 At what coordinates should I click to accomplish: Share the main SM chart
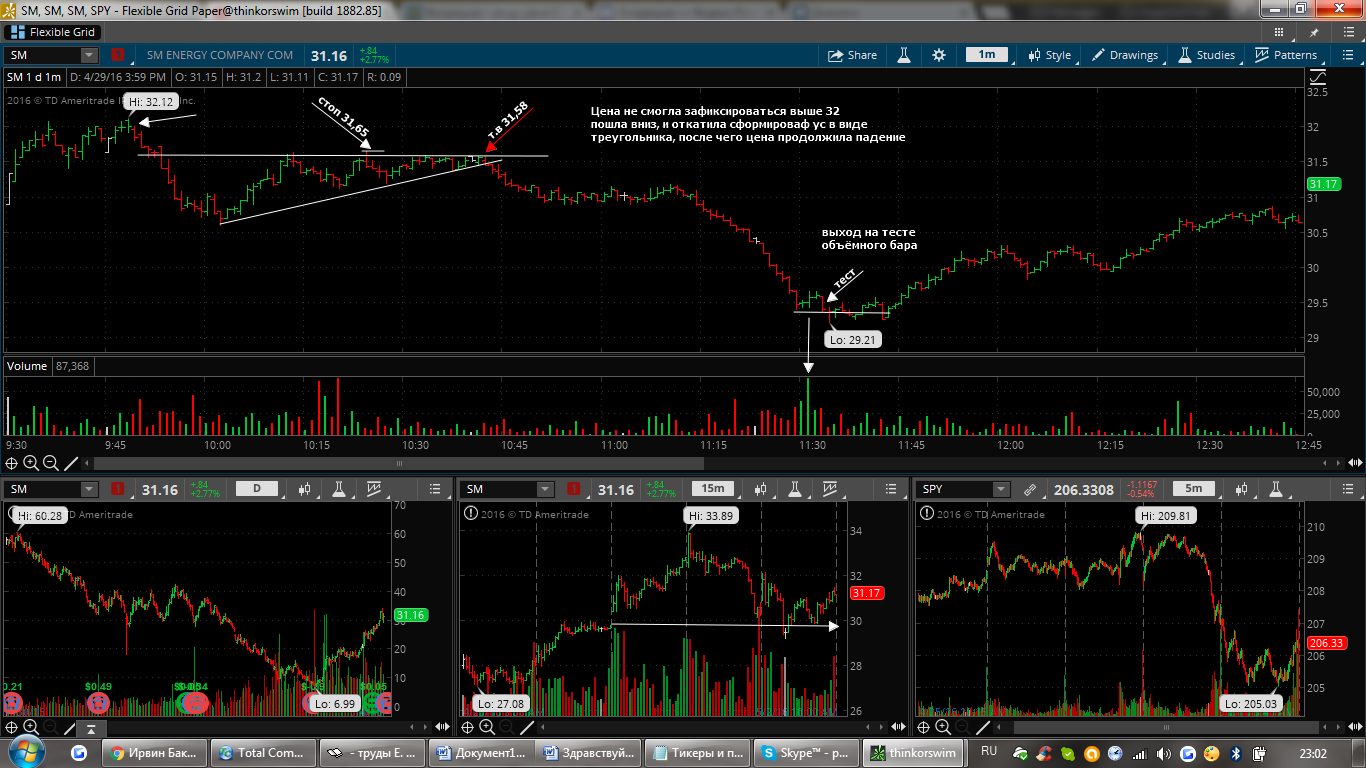coord(853,55)
